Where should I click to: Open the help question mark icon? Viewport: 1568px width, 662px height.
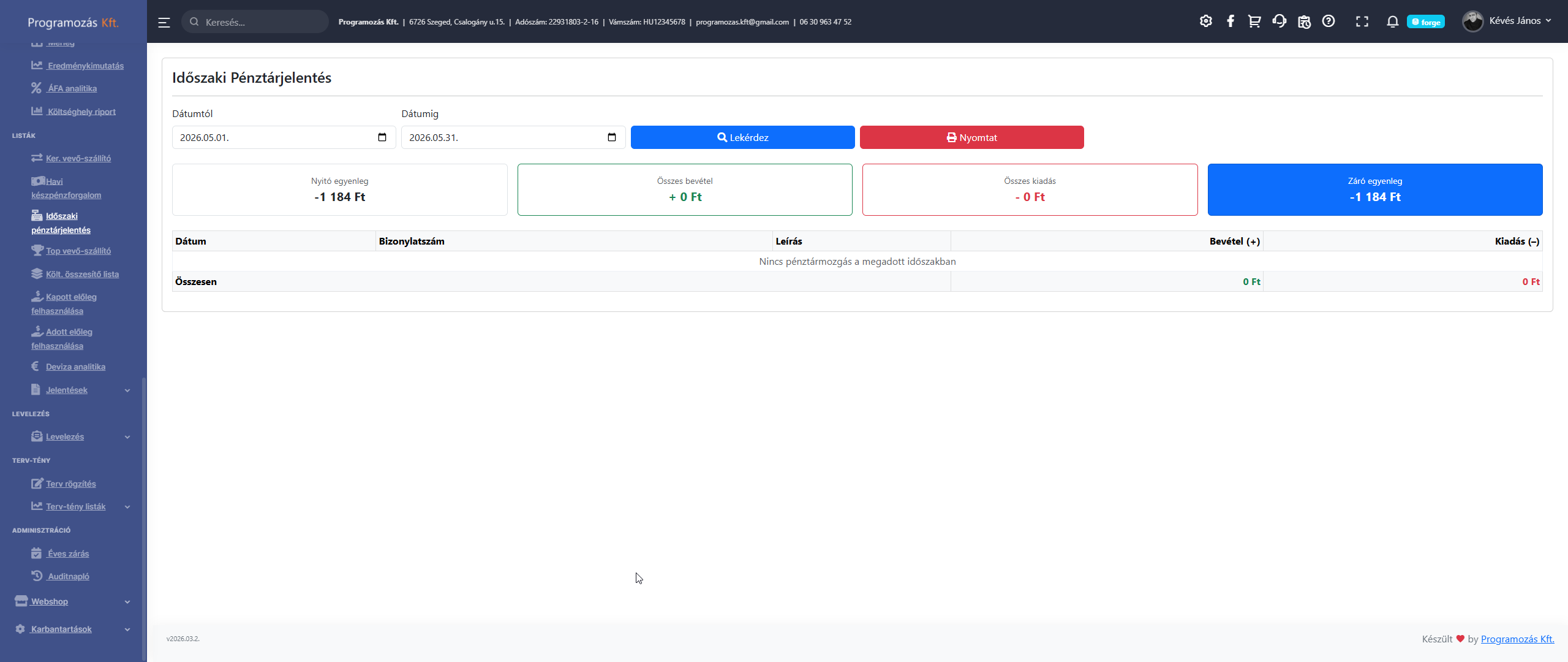click(x=1328, y=21)
